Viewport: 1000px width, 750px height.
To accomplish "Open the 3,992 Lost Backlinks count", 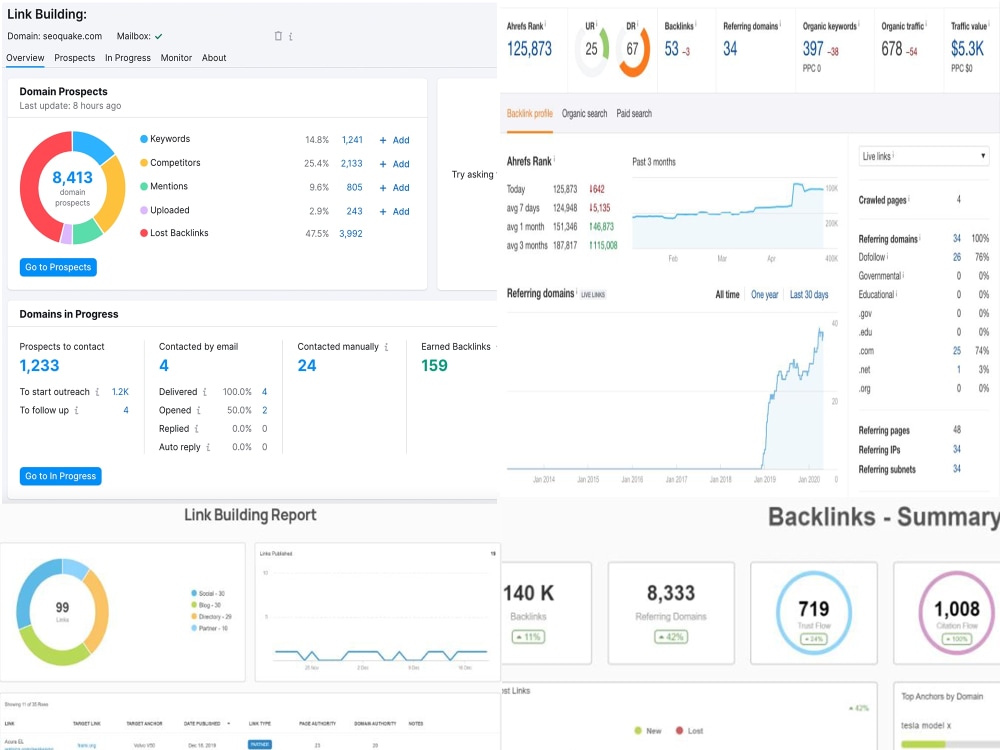I will tap(351, 233).
